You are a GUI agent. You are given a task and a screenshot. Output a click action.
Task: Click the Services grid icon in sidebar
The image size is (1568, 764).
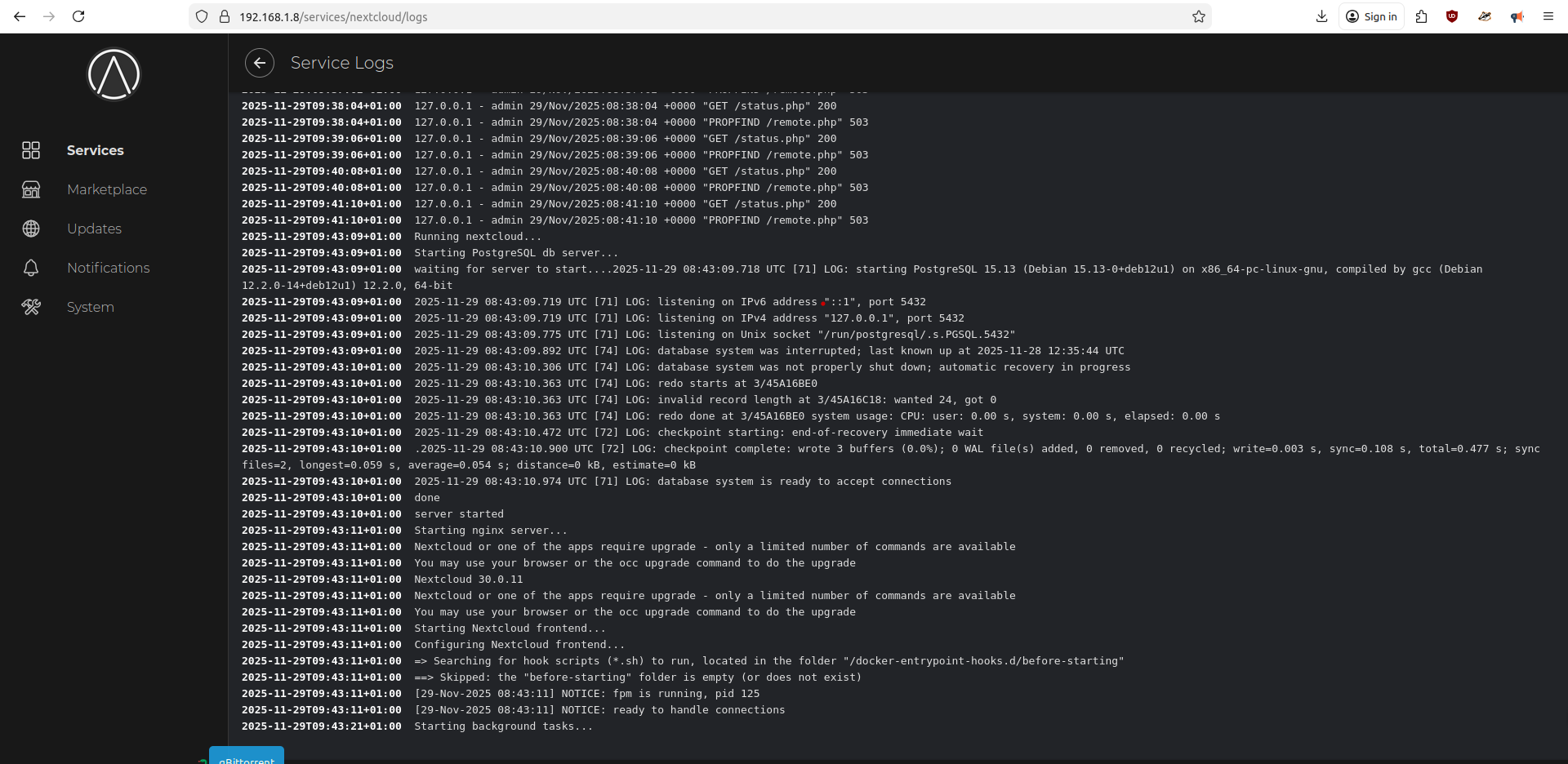31,150
